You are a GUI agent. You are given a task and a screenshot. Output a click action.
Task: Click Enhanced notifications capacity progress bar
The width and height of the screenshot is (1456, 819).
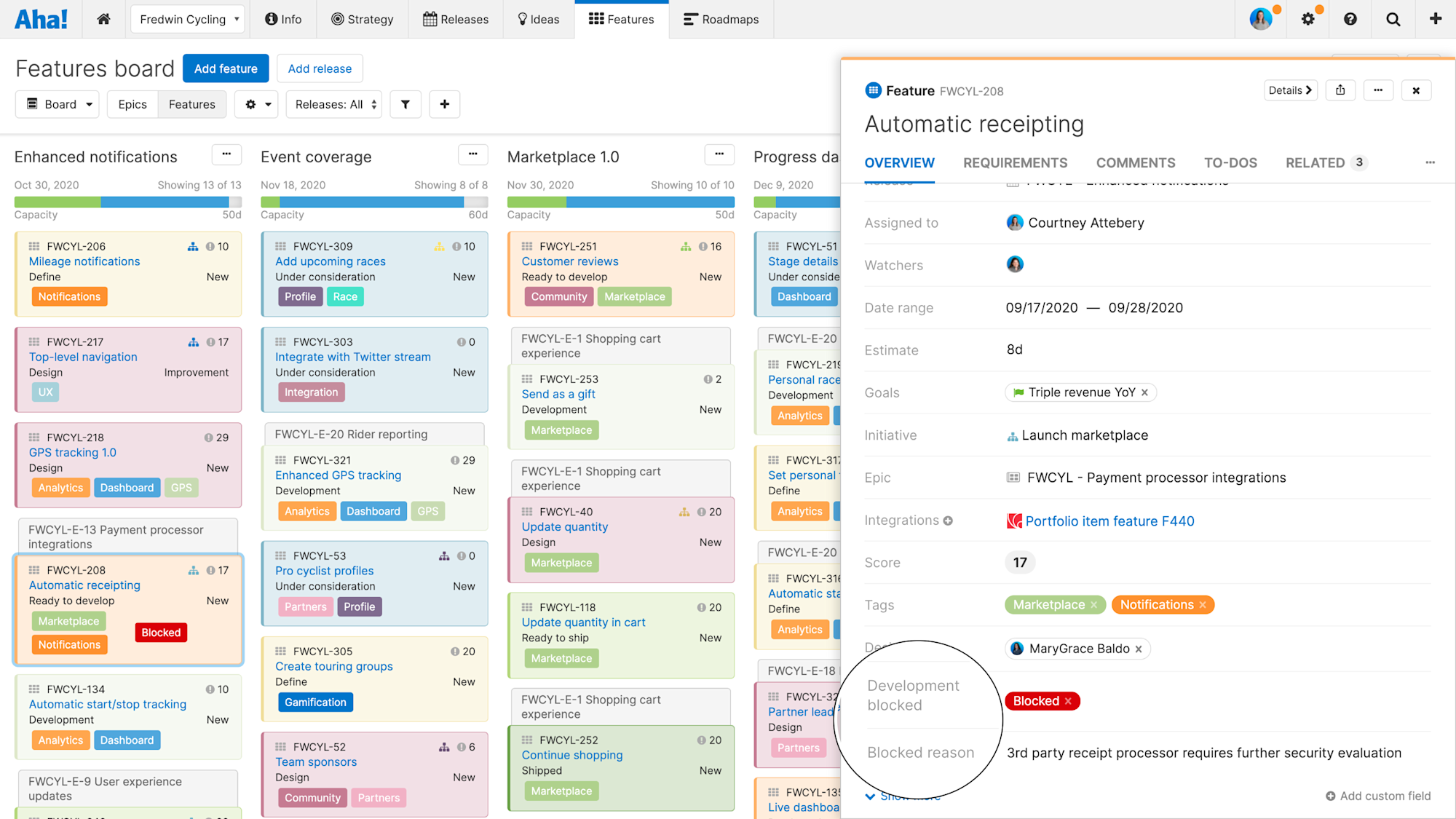(x=127, y=202)
